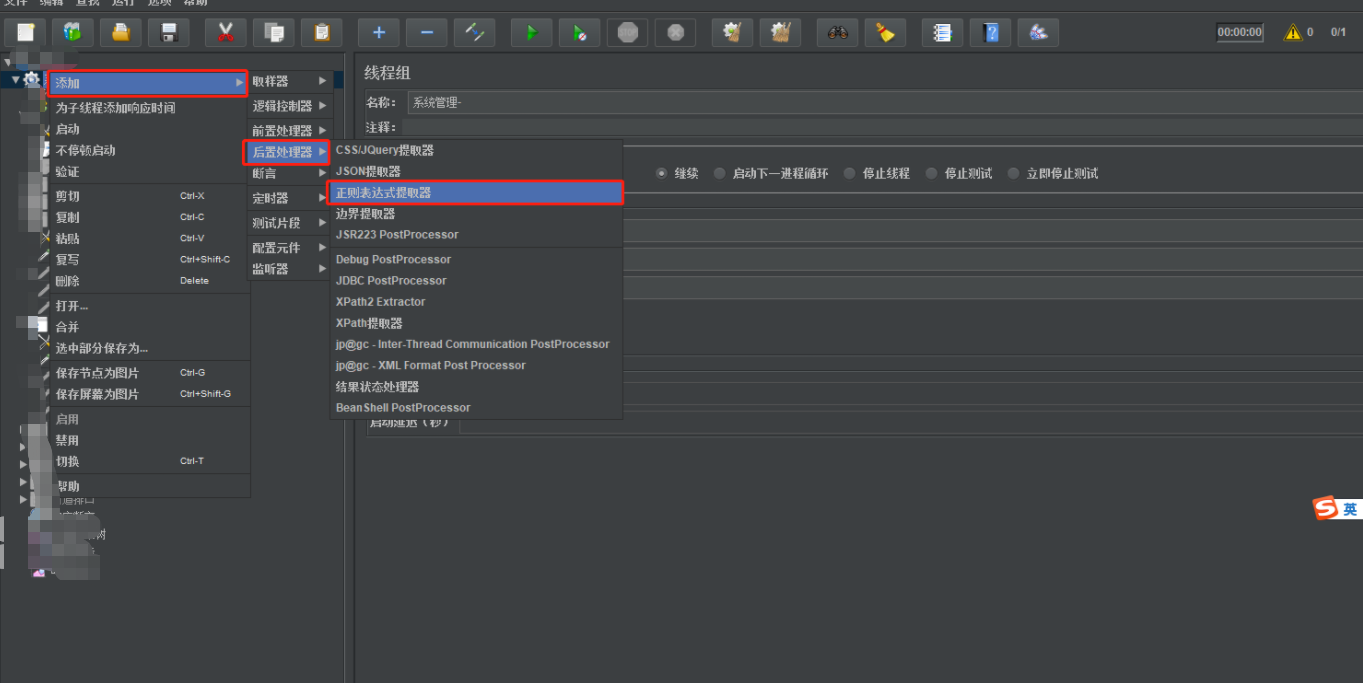Viewport: 1363px width, 683px height.
Task: Click 为子线程添加响应时间 context menu entry
Action: coord(149,108)
